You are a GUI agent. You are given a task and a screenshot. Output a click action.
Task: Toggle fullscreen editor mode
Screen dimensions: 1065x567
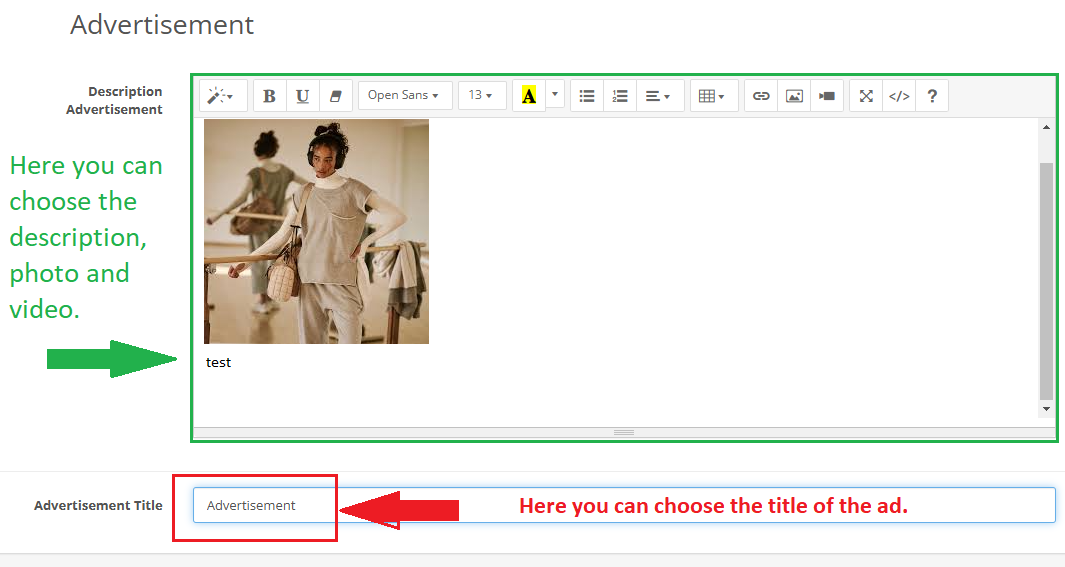(x=866, y=96)
